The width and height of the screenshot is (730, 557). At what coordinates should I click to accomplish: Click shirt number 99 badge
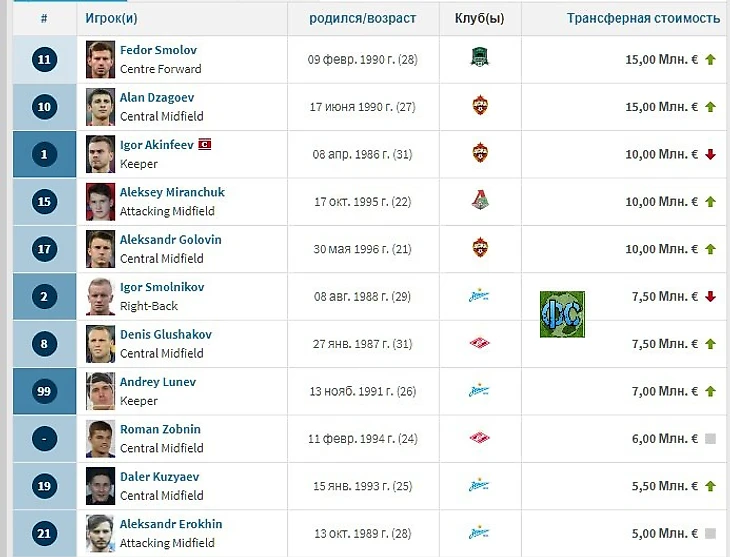tap(44, 391)
